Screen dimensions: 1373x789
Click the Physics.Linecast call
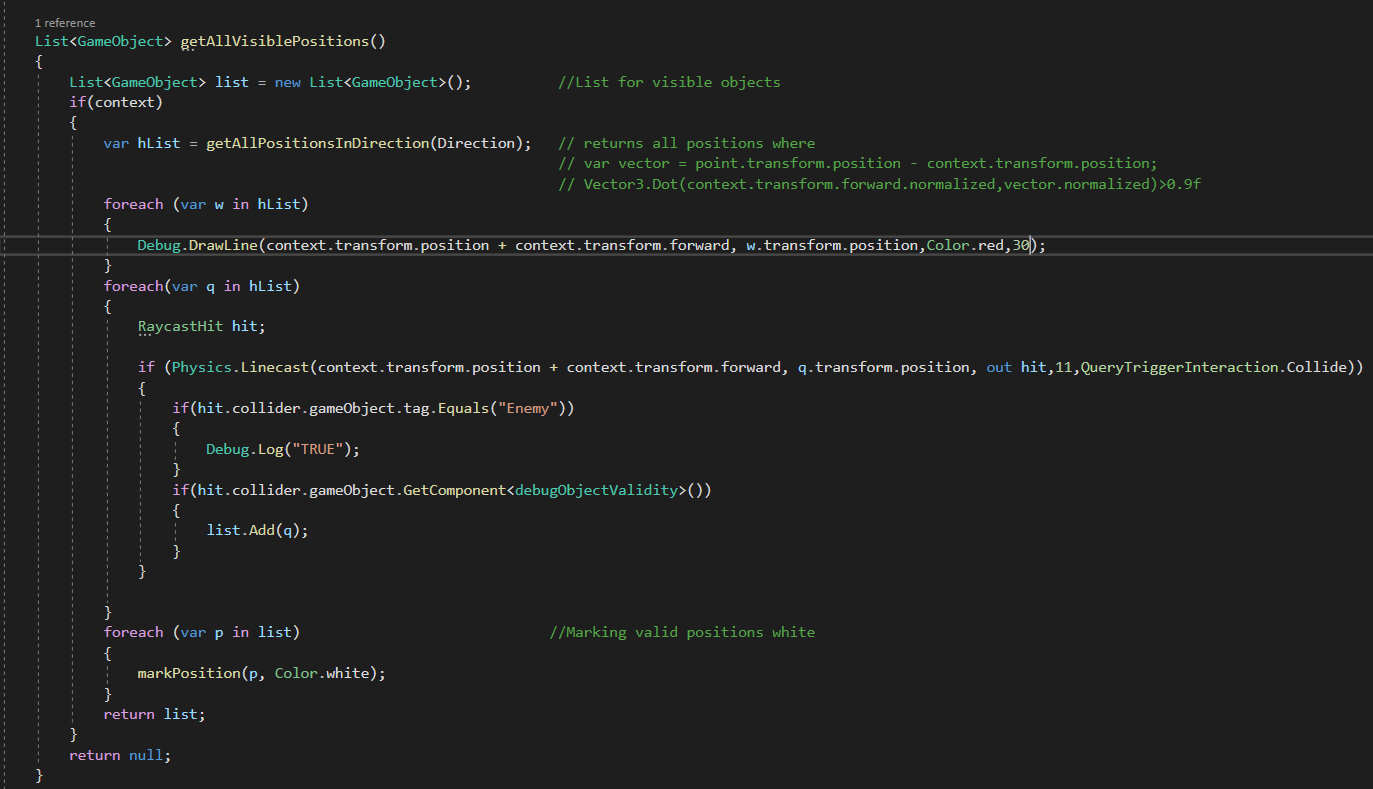240,367
